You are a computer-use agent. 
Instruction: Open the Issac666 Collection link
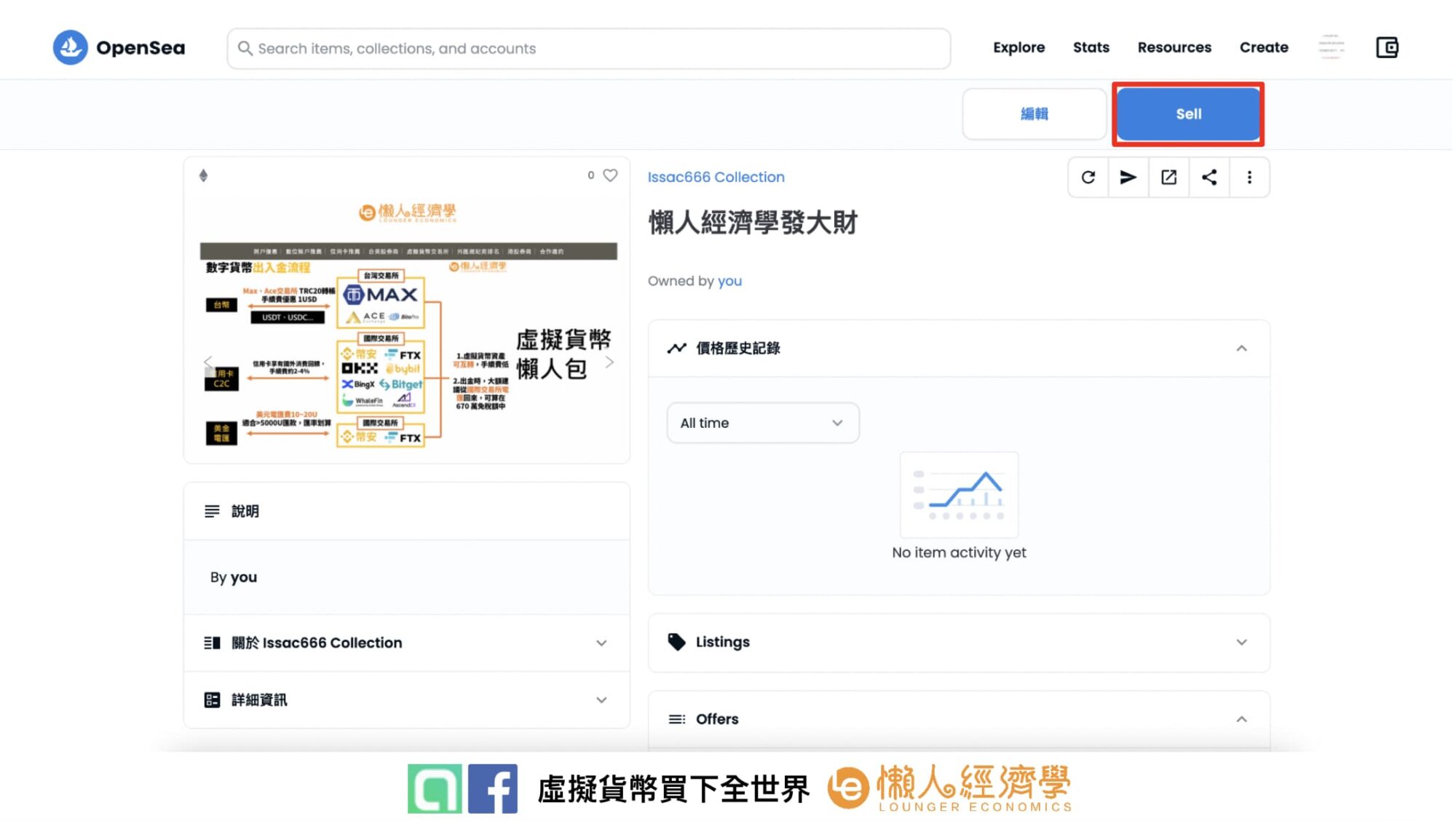click(x=716, y=177)
